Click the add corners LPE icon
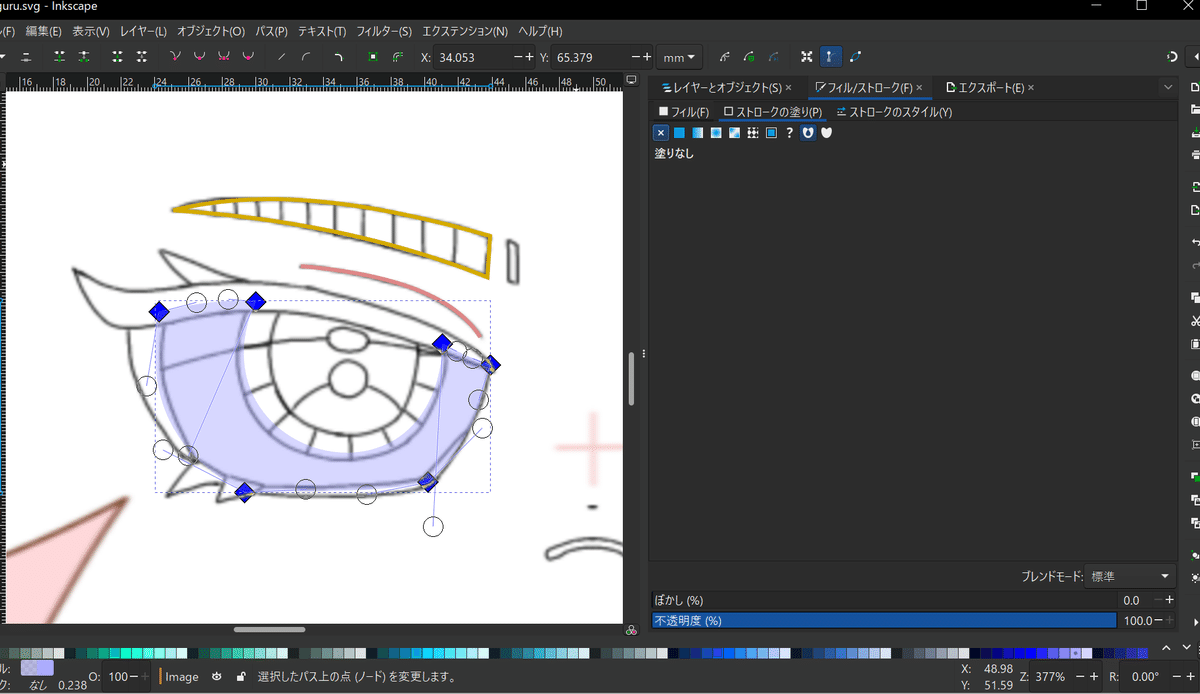 point(339,57)
